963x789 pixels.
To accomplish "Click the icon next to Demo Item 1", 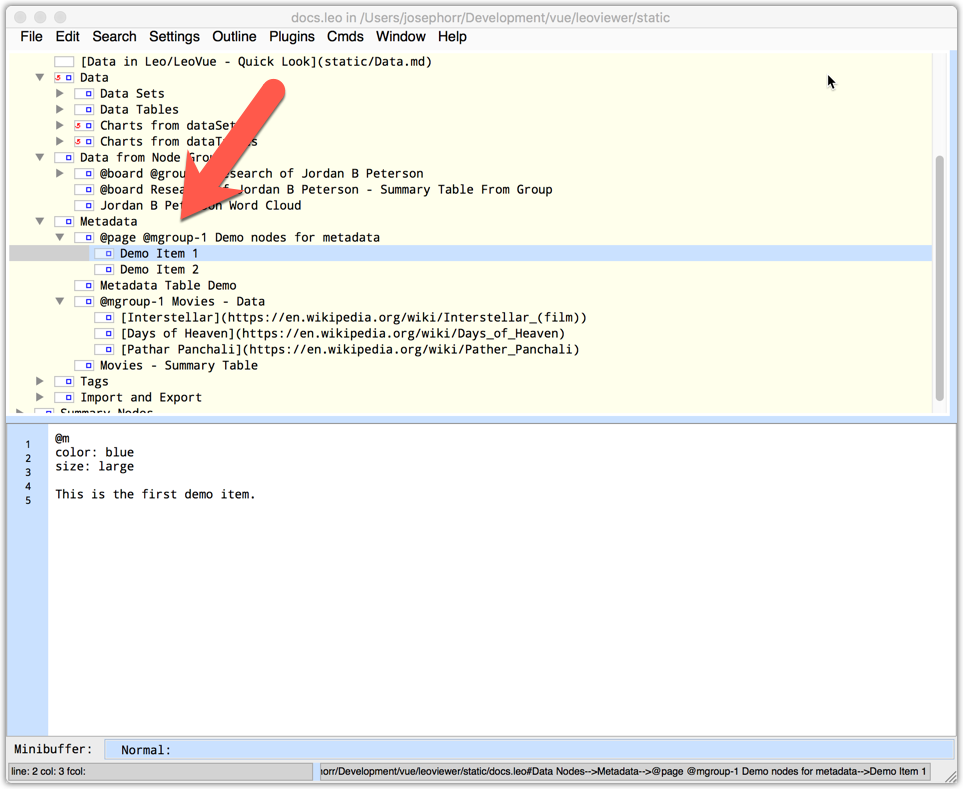I will coord(104,253).
